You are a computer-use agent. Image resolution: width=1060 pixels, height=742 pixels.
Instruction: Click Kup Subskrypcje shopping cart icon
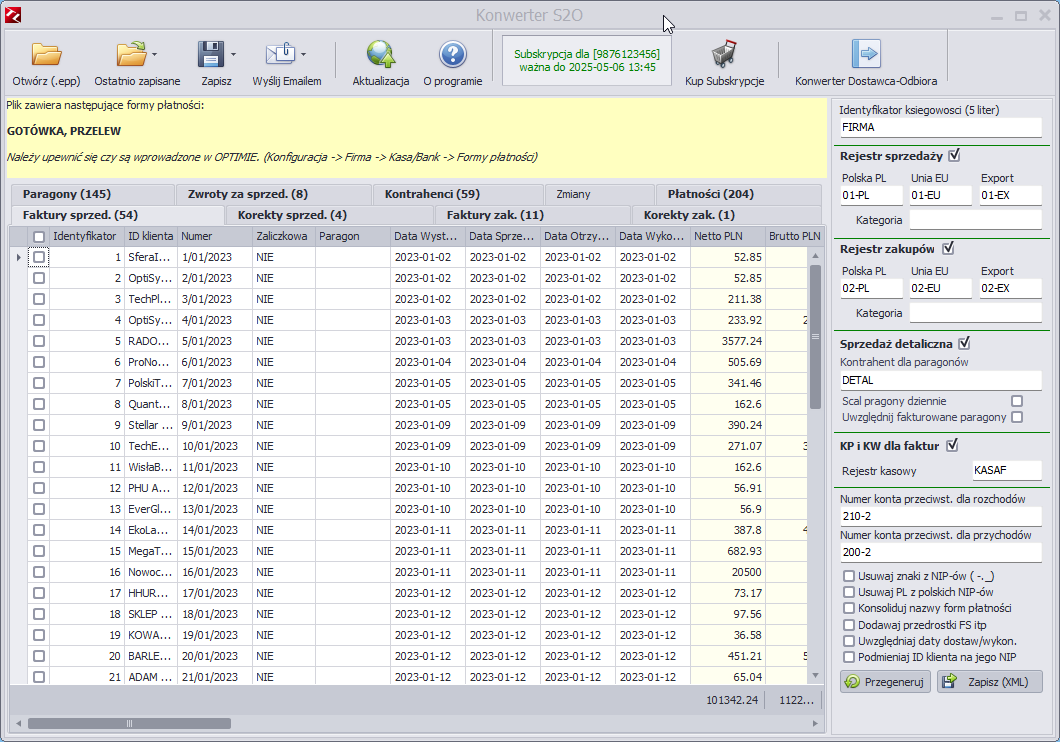pyautogui.click(x=724, y=55)
